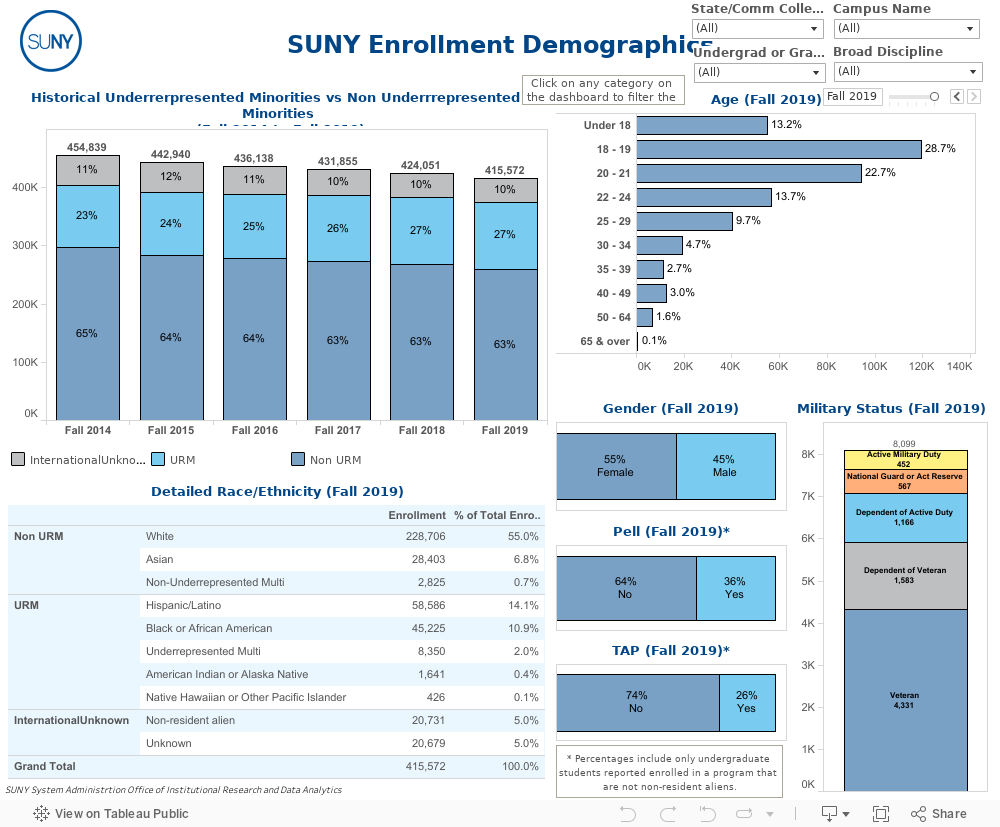The height and width of the screenshot is (827, 1000).
Task: Click the Undo arrow in bottom toolbar
Action: (628, 814)
